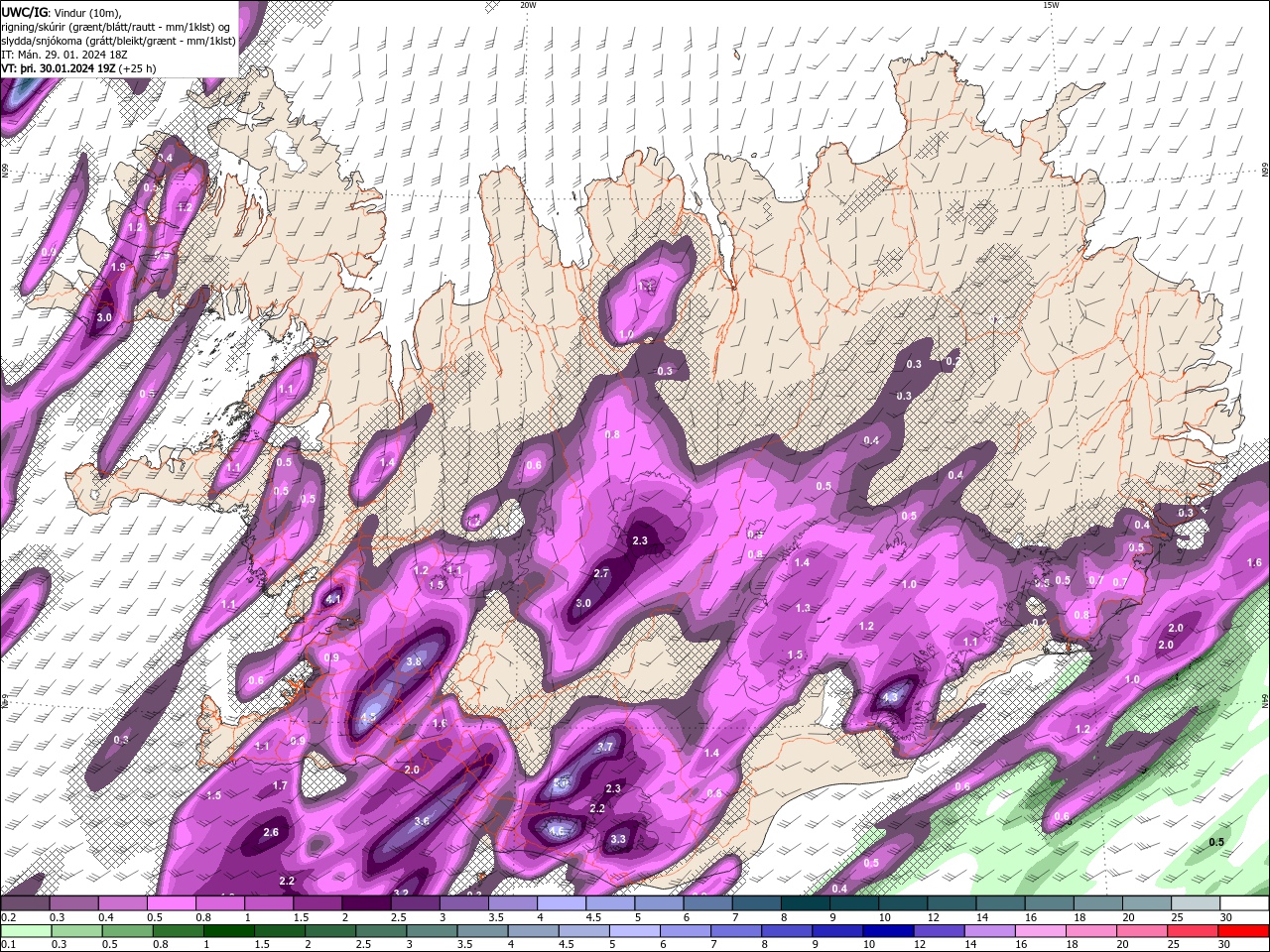The image size is (1270, 952).
Task: Click the dark navy swatch in the rain legend
Action: (886, 931)
